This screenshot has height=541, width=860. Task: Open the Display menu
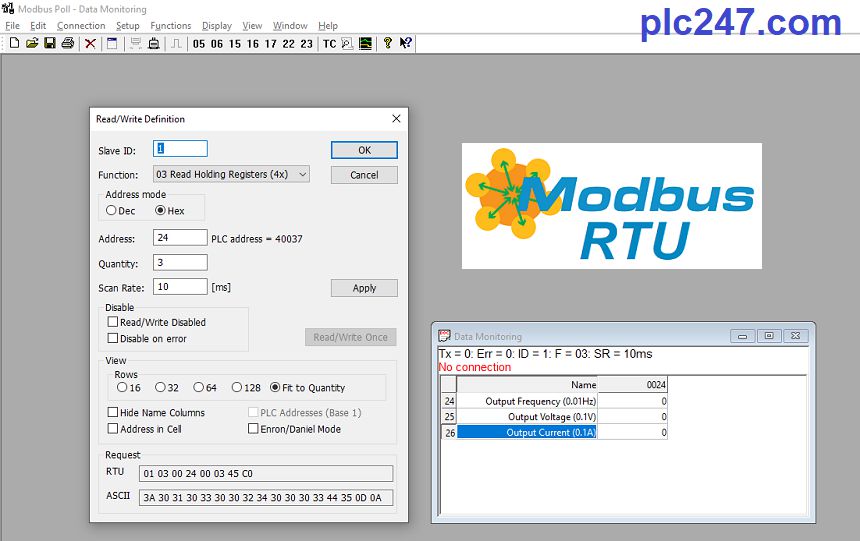point(217,26)
